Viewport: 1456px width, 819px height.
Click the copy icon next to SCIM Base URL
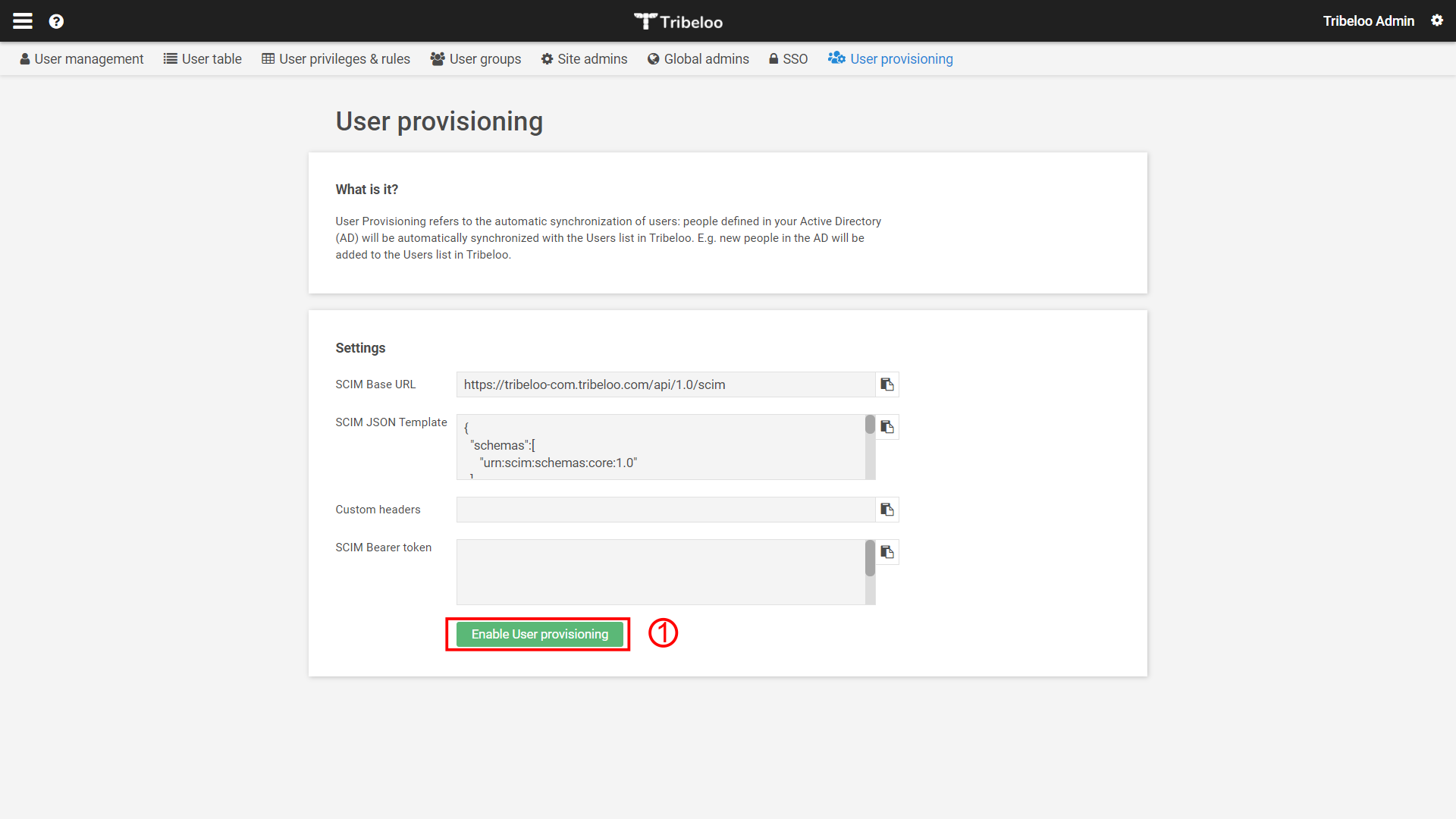click(887, 384)
